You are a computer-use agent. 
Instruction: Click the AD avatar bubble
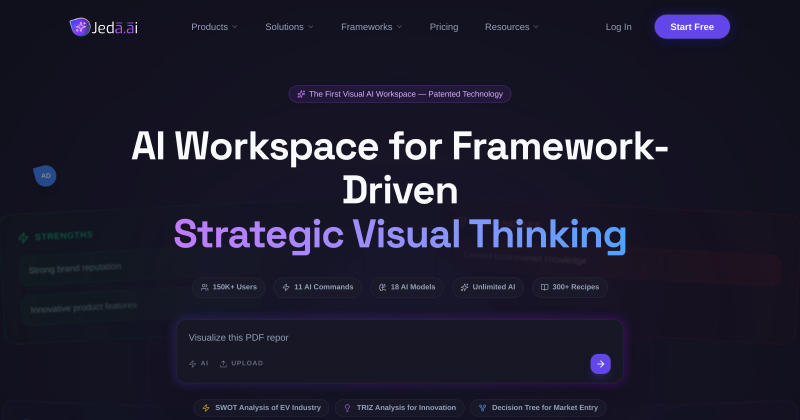[x=45, y=176]
